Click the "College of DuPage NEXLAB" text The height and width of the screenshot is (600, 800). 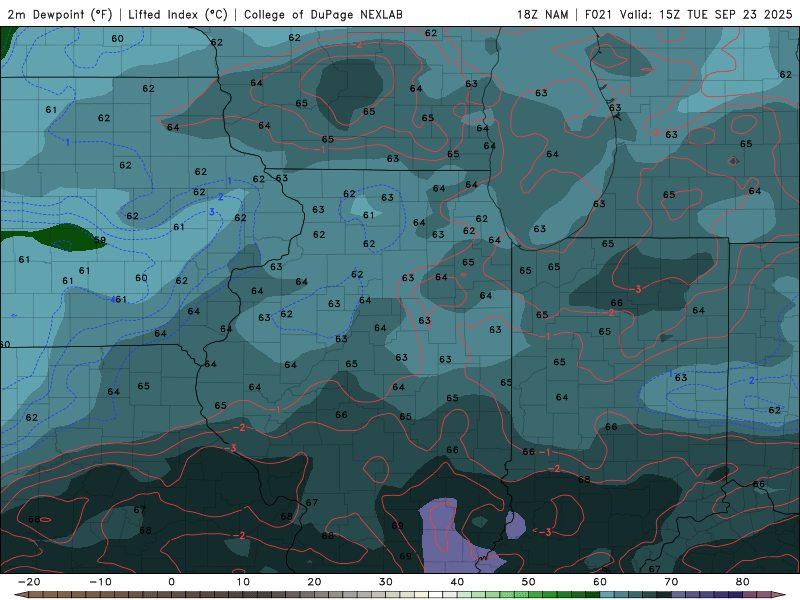click(x=323, y=14)
